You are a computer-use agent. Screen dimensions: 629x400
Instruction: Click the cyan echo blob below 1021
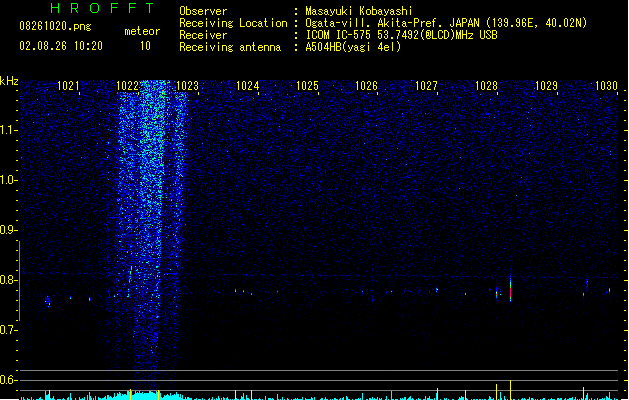pyautogui.click(x=48, y=301)
